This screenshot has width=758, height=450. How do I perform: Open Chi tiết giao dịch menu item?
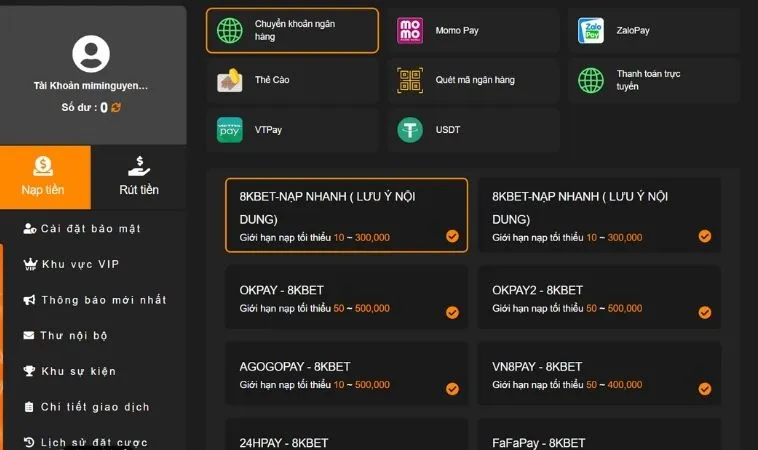(x=87, y=407)
